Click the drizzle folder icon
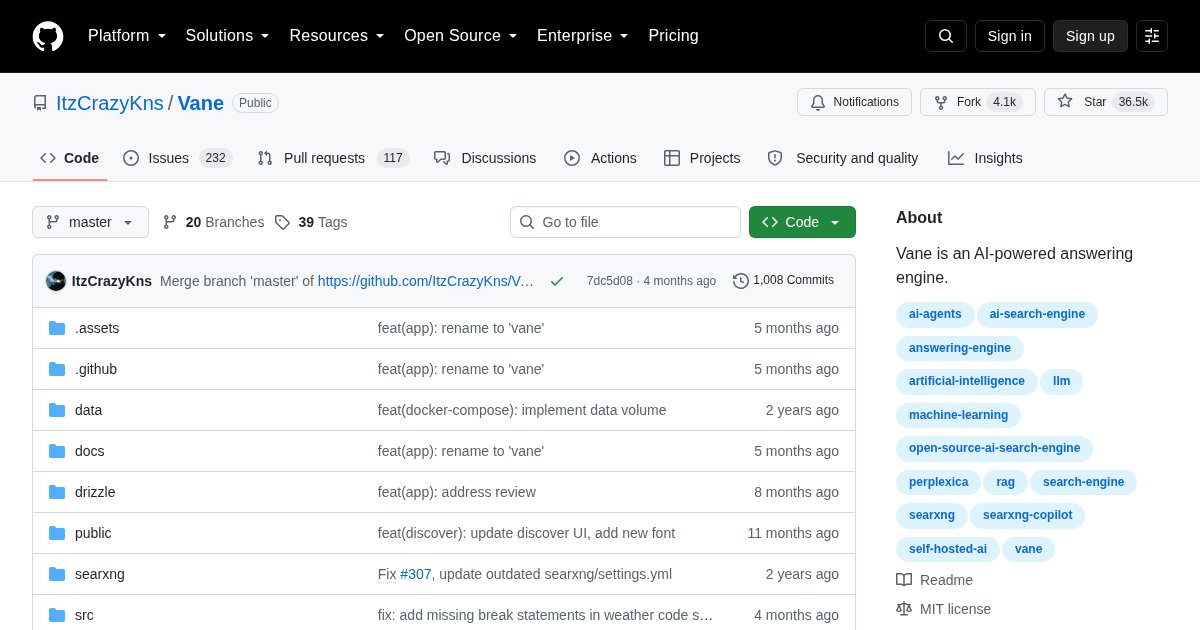The height and width of the screenshot is (630, 1200). [57, 492]
